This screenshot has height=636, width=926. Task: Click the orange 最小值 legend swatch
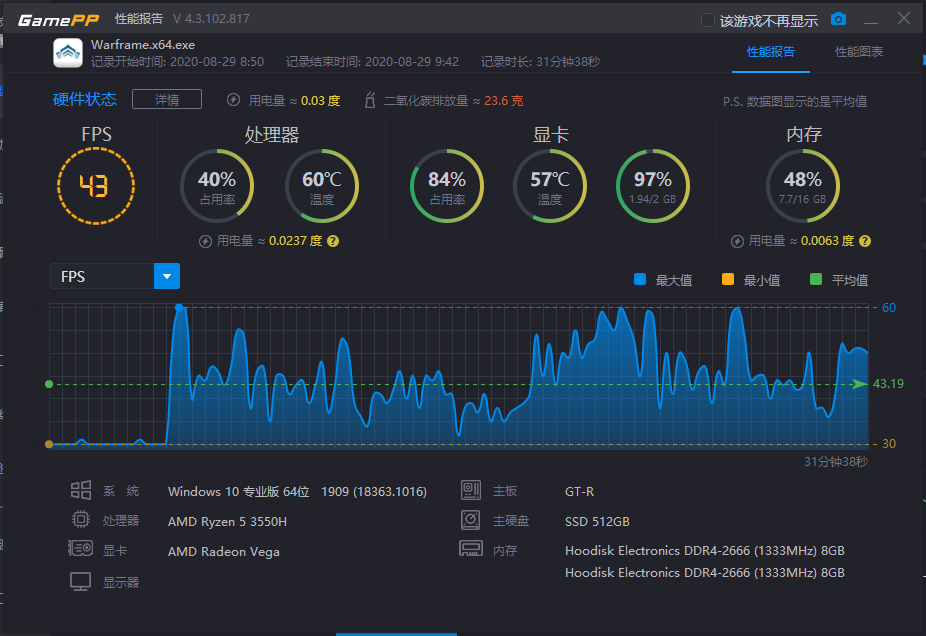tap(728, 279)
